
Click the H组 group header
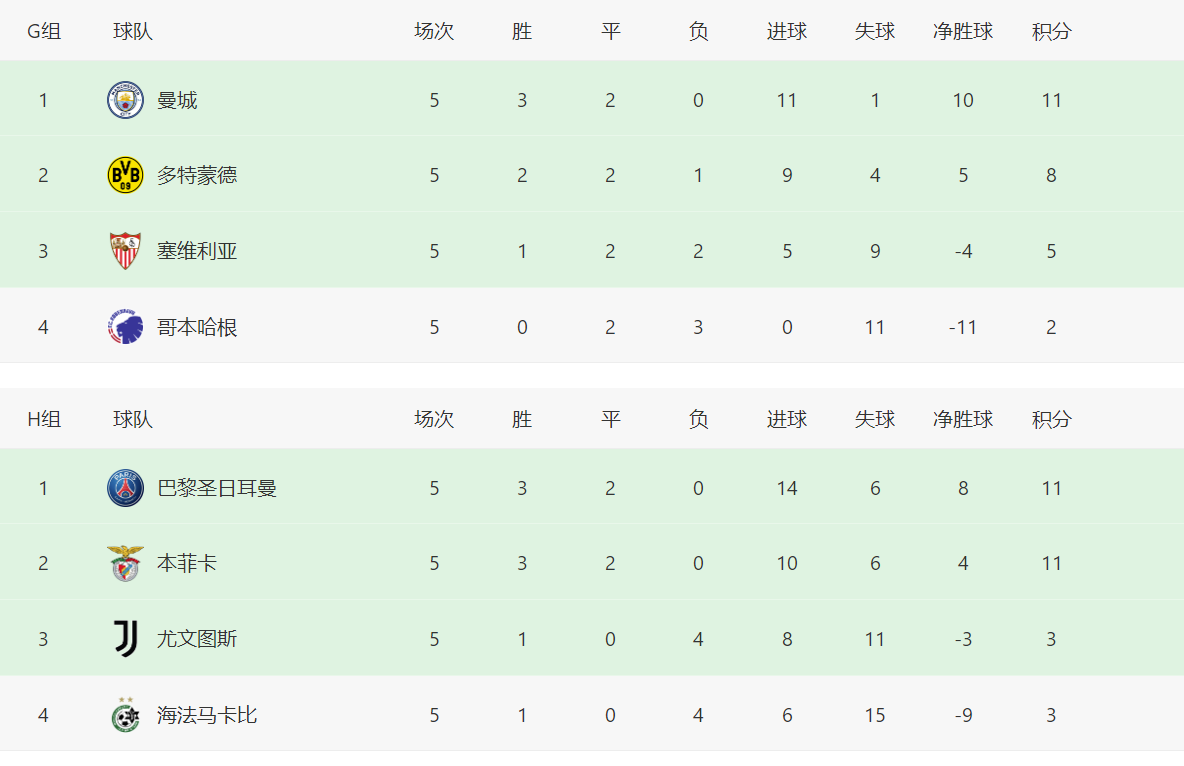[44, 419]
